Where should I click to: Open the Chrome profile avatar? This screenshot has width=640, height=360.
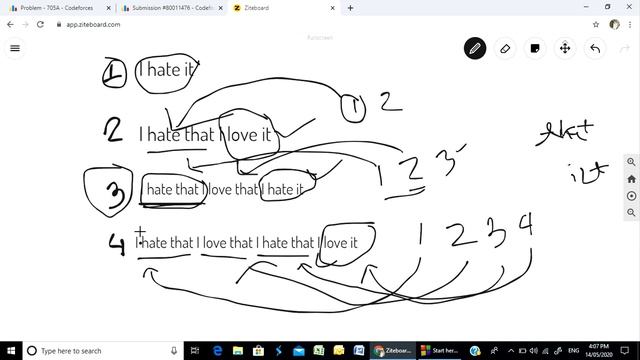[x=614, y=24]
